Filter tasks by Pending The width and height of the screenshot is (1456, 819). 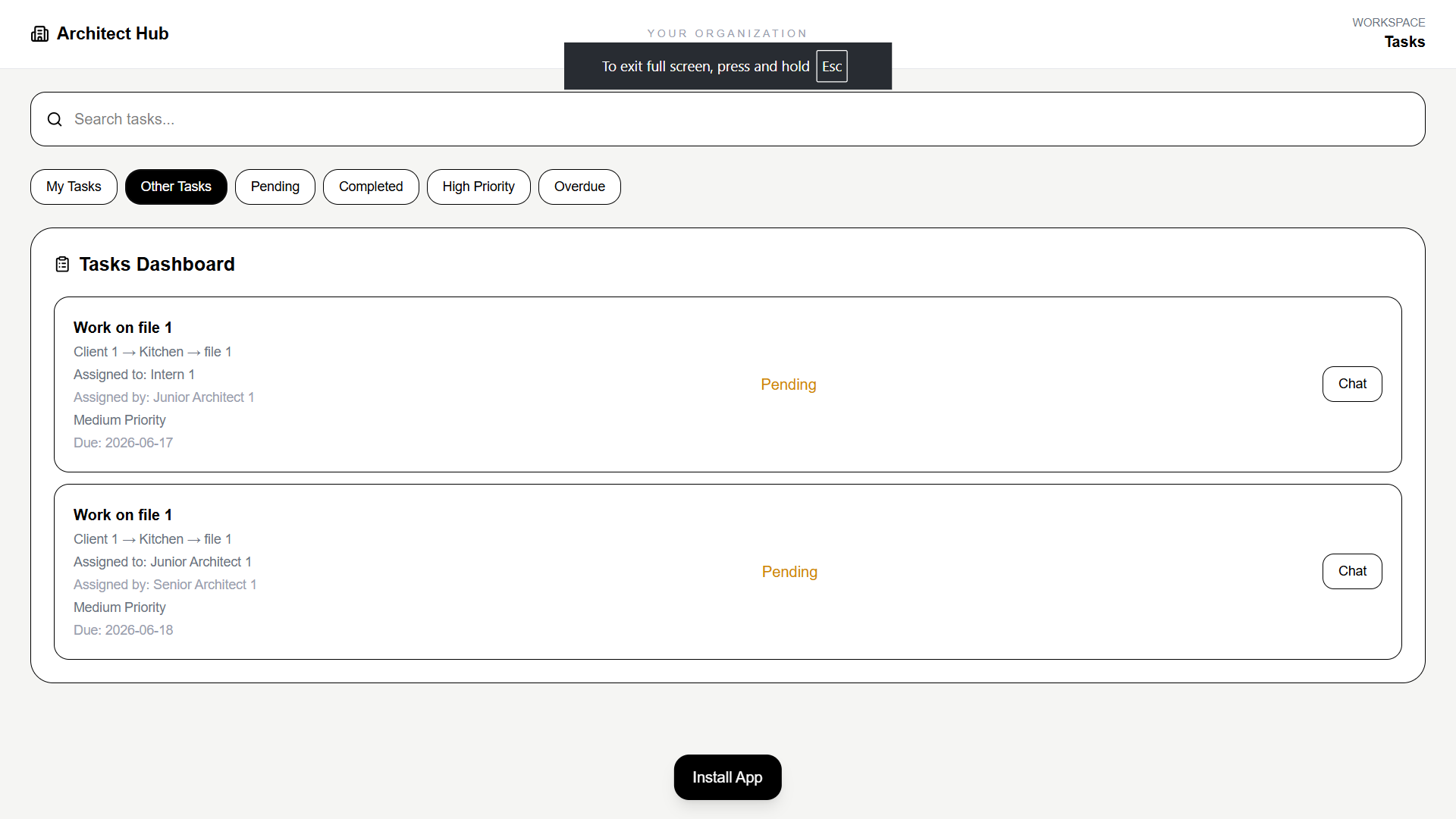tap(275, 187)
